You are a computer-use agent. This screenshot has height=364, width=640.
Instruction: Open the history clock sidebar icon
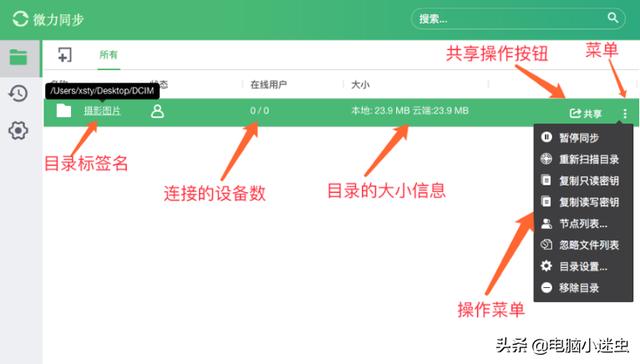pyautogui.click(x=18, y=93)
